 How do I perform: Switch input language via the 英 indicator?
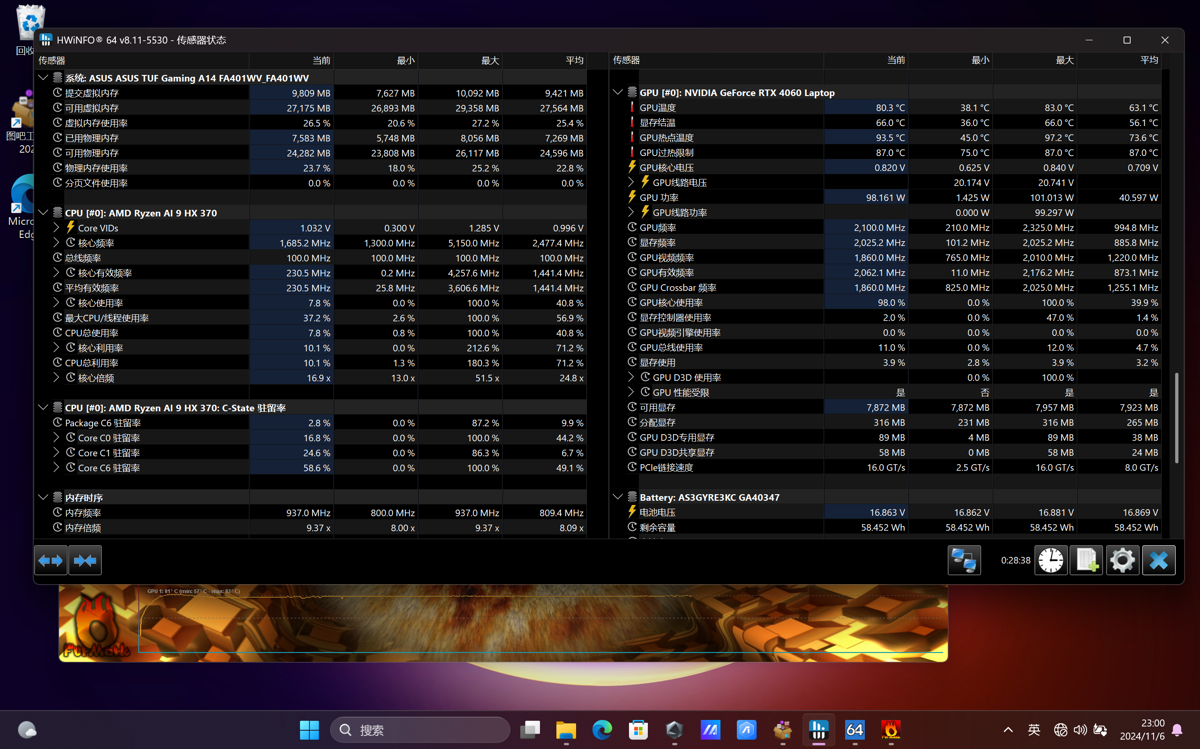click(x=1034, y=730)
